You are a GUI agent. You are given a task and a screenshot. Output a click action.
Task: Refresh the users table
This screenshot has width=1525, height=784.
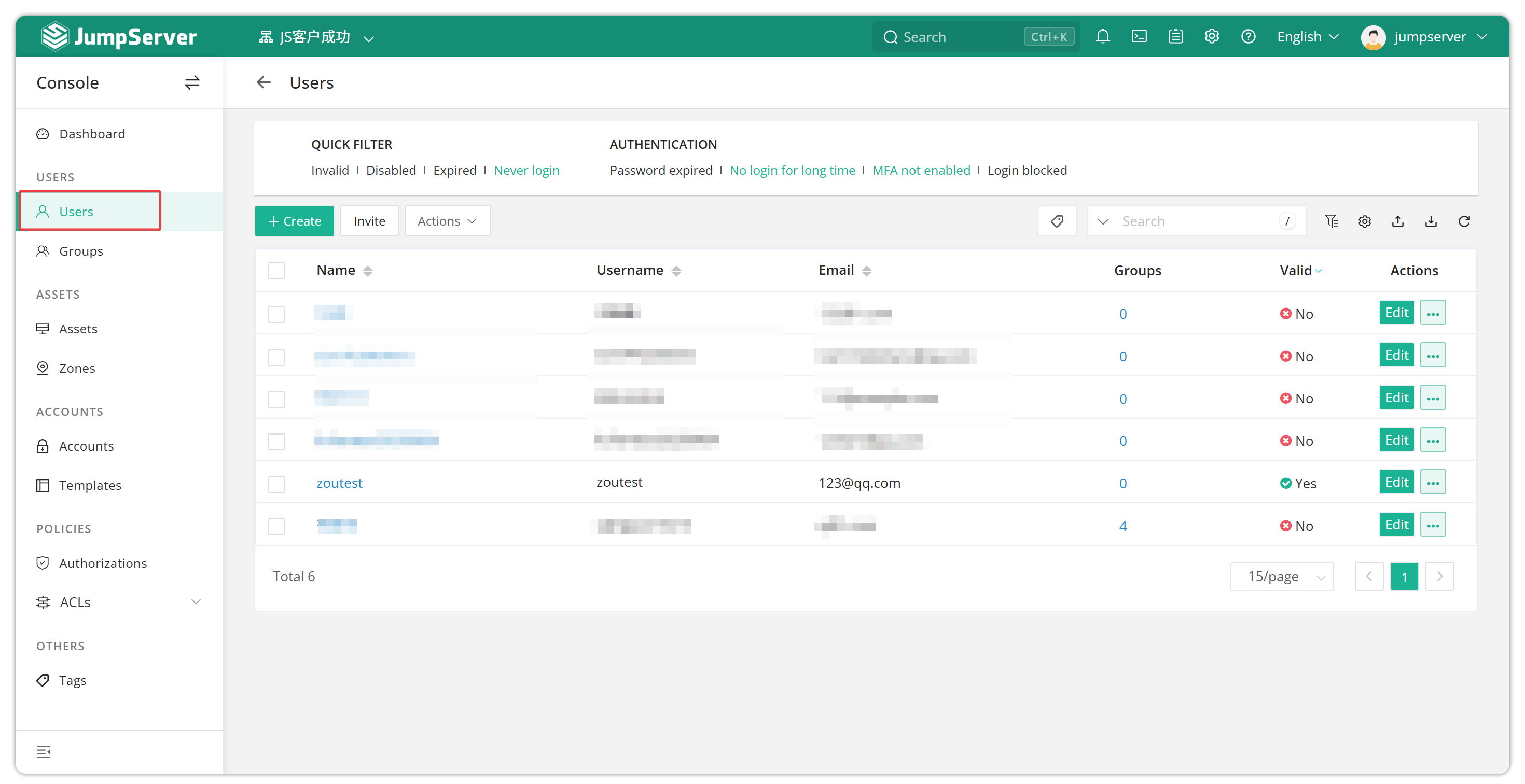click(1463, 221)
